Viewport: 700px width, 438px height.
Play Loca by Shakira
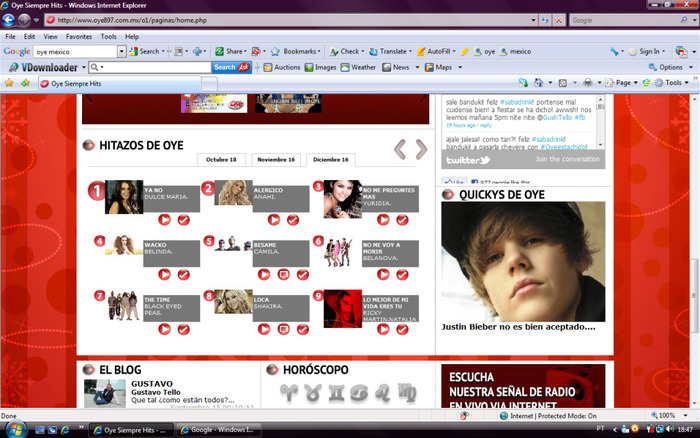point(264,330)
